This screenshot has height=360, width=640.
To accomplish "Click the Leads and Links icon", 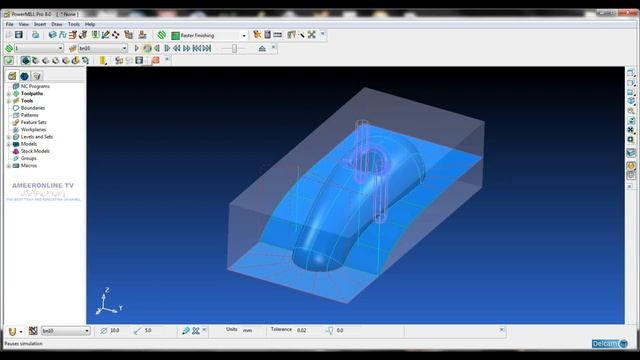I will [x=95, y=35].
